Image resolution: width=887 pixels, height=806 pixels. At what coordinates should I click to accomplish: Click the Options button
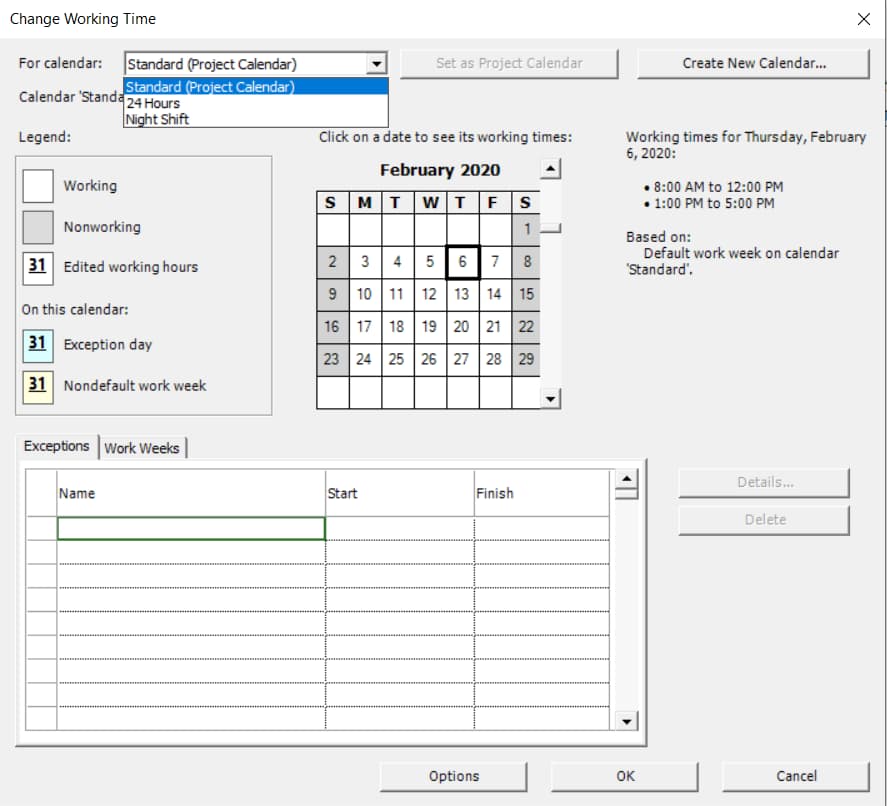click(453, 776)
